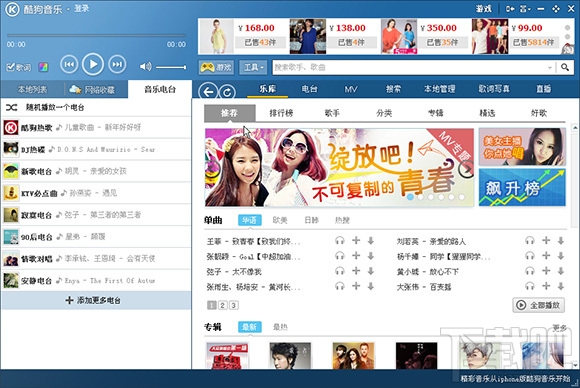Select 最新 albums filter
The width and height of the screenshot is (580, 388).
[250, 327]
